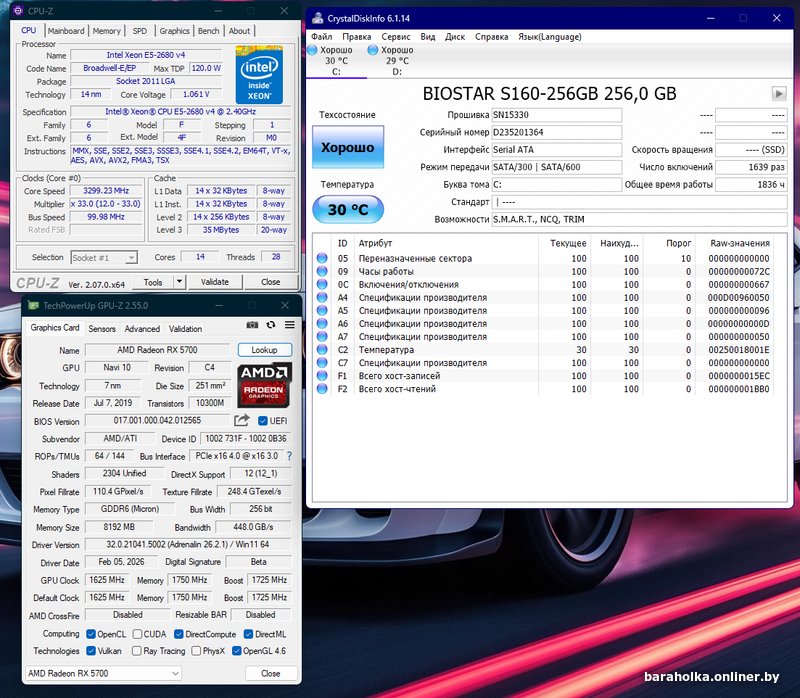Open the GPU-Z hamburger menu

[287, 328]
